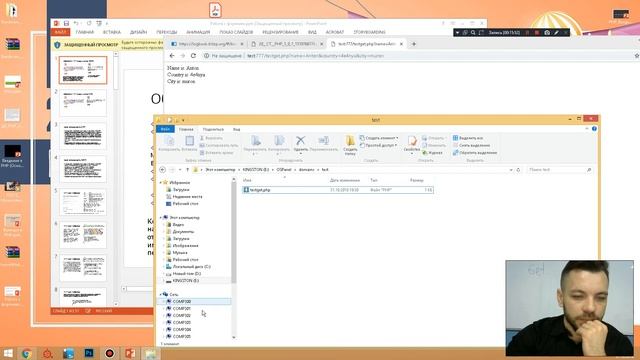Open the blue help icon in Explorer window
640x360 pixels.
[x=594, y=129]
